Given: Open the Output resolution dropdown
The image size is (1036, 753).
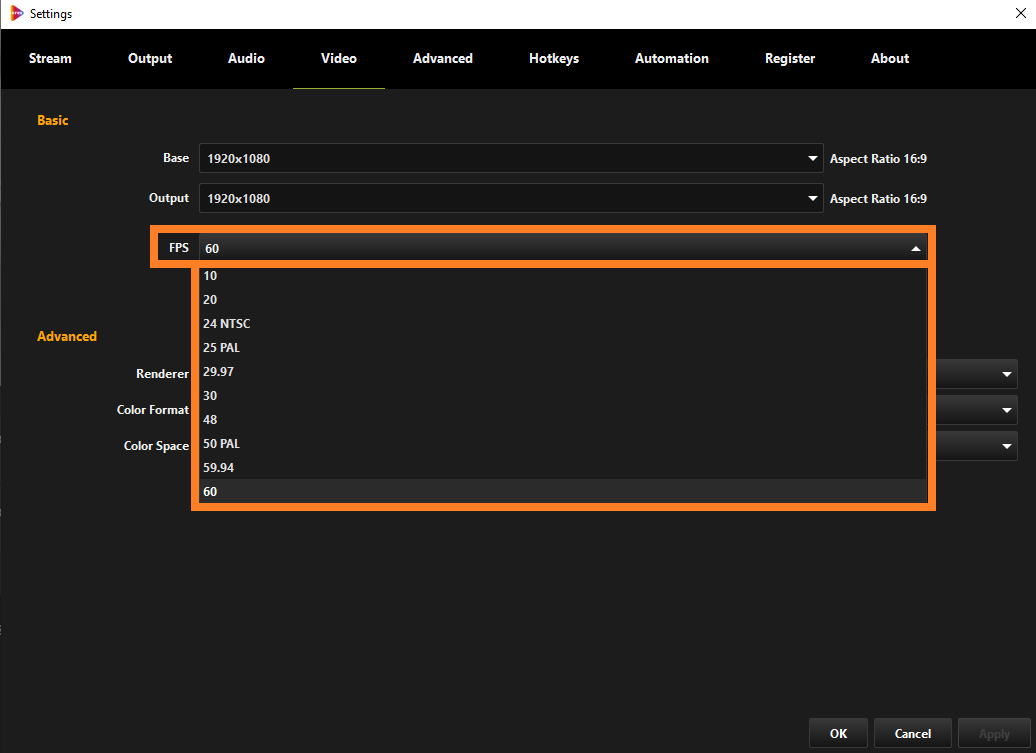Looking at the screenshot, I should tap(511, 198).
